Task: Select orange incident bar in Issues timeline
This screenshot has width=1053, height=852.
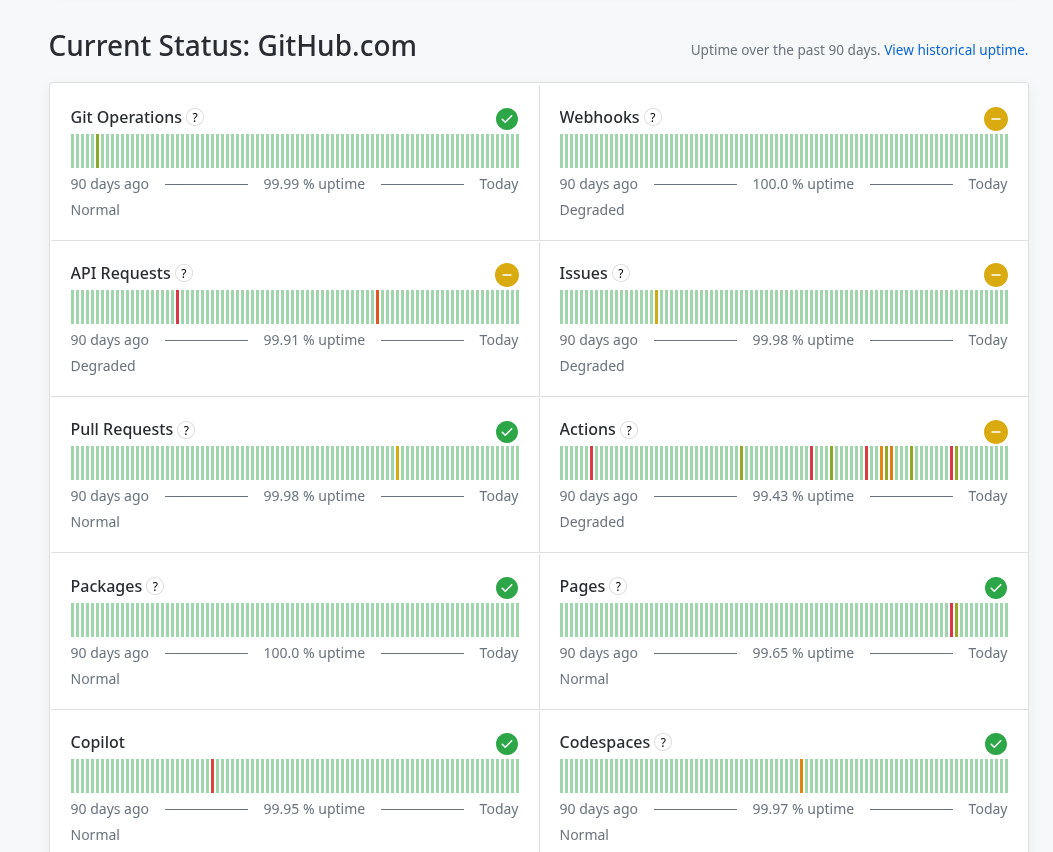Action: (x=656, y=307)
